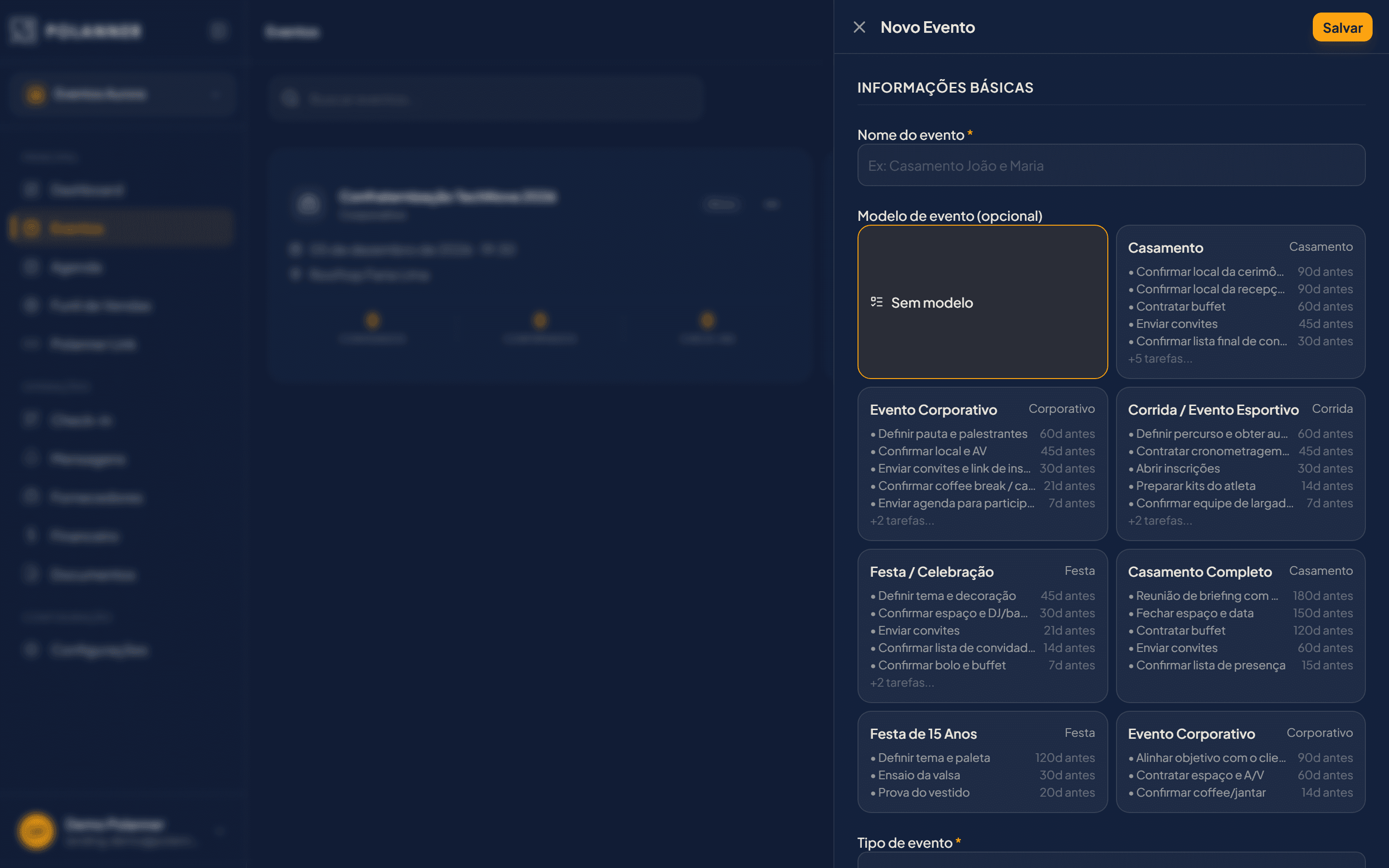Open the user profile menu chevron at bottom
Image resolution: width=1389 pixels, height=868 pixels.
click(219, 831)
